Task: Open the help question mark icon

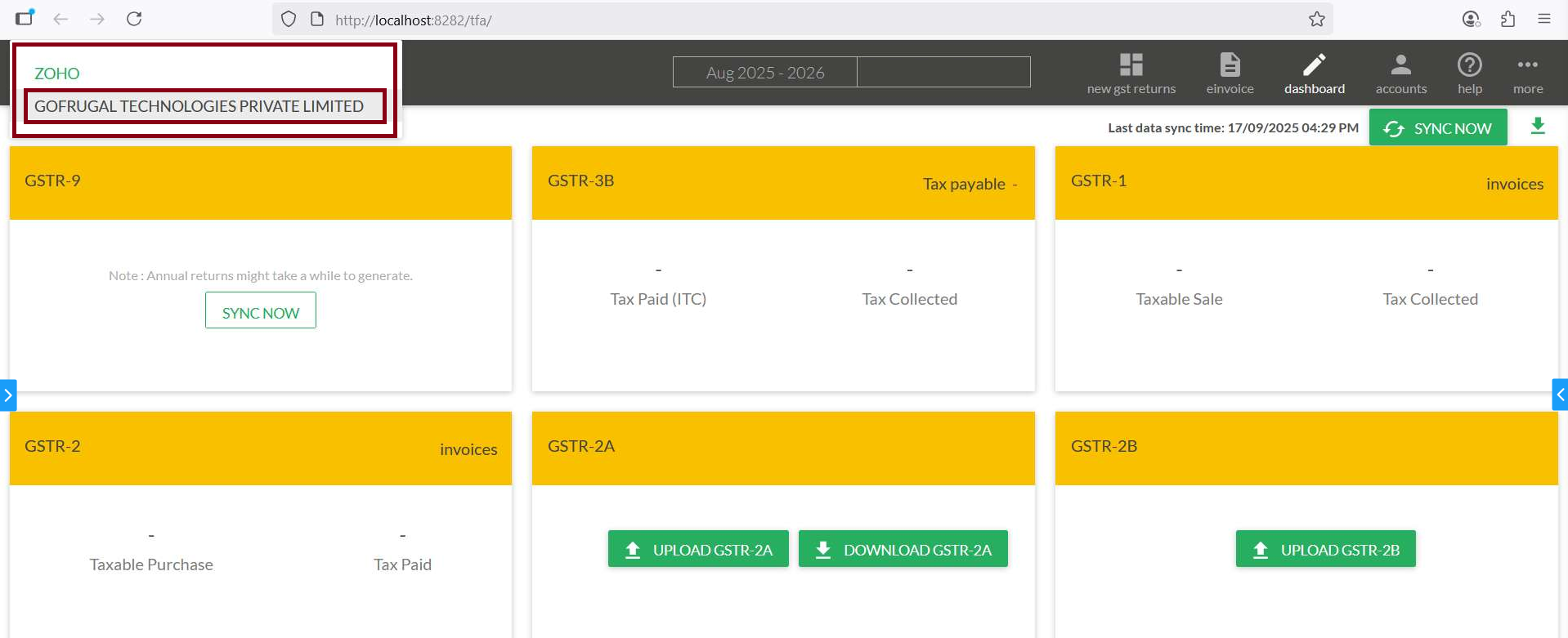Action: tap(1469, 65)
